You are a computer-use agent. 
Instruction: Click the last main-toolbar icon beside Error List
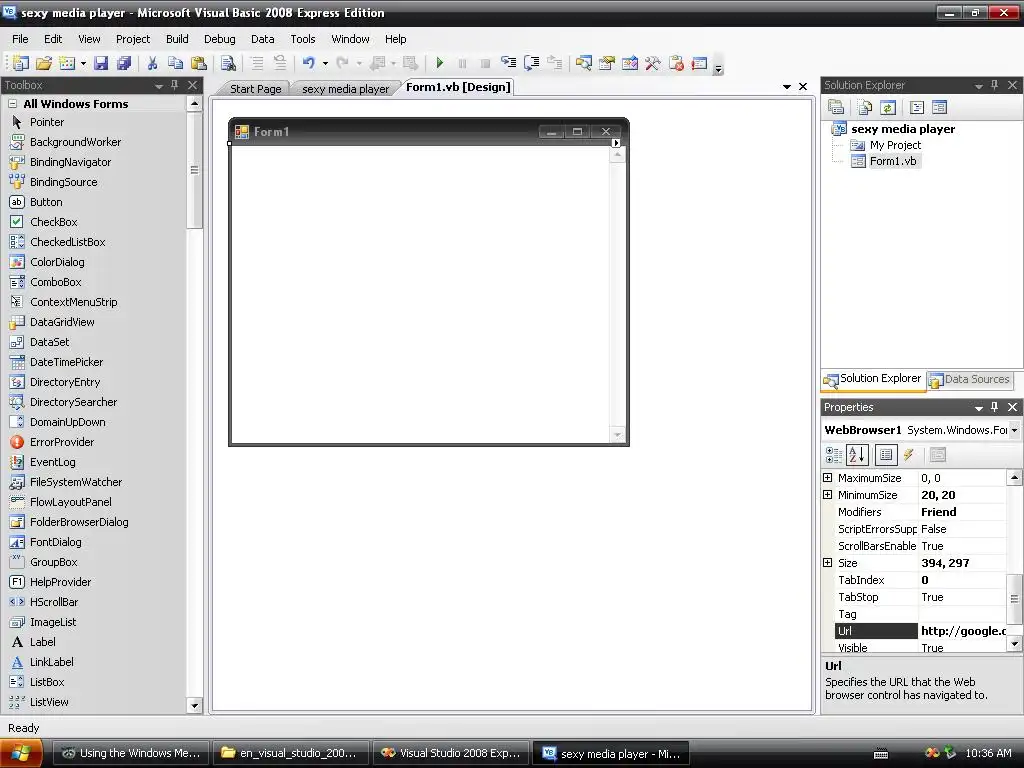coord(699,63)
